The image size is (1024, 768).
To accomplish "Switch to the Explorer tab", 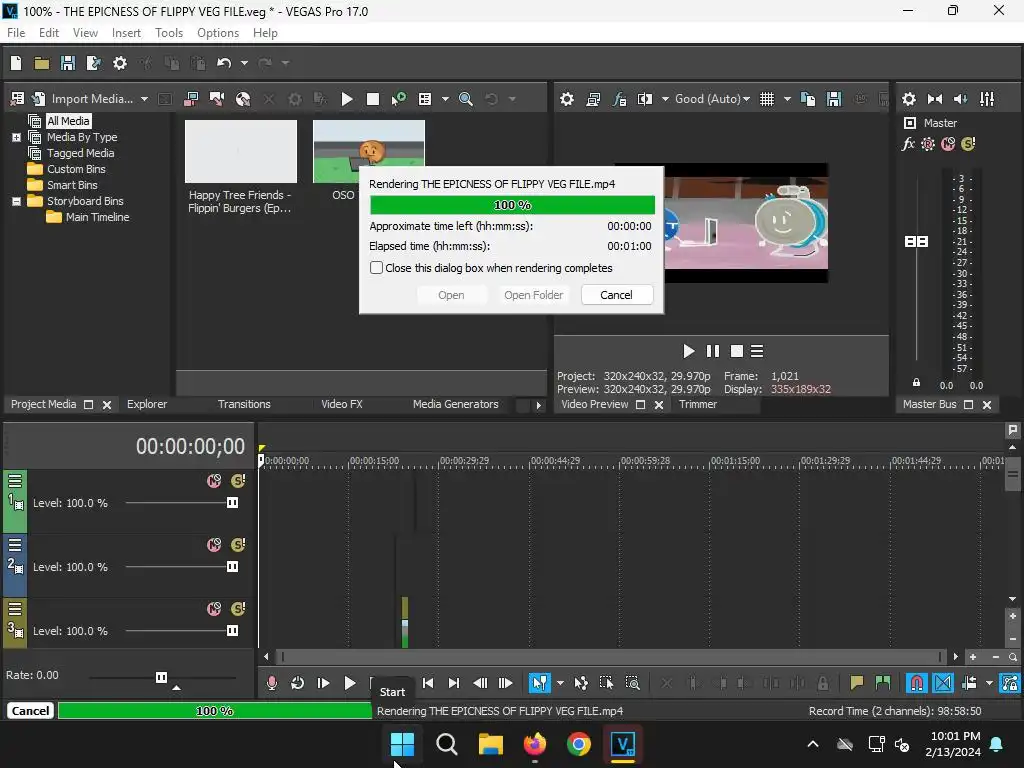I will [x=147, y=404].
